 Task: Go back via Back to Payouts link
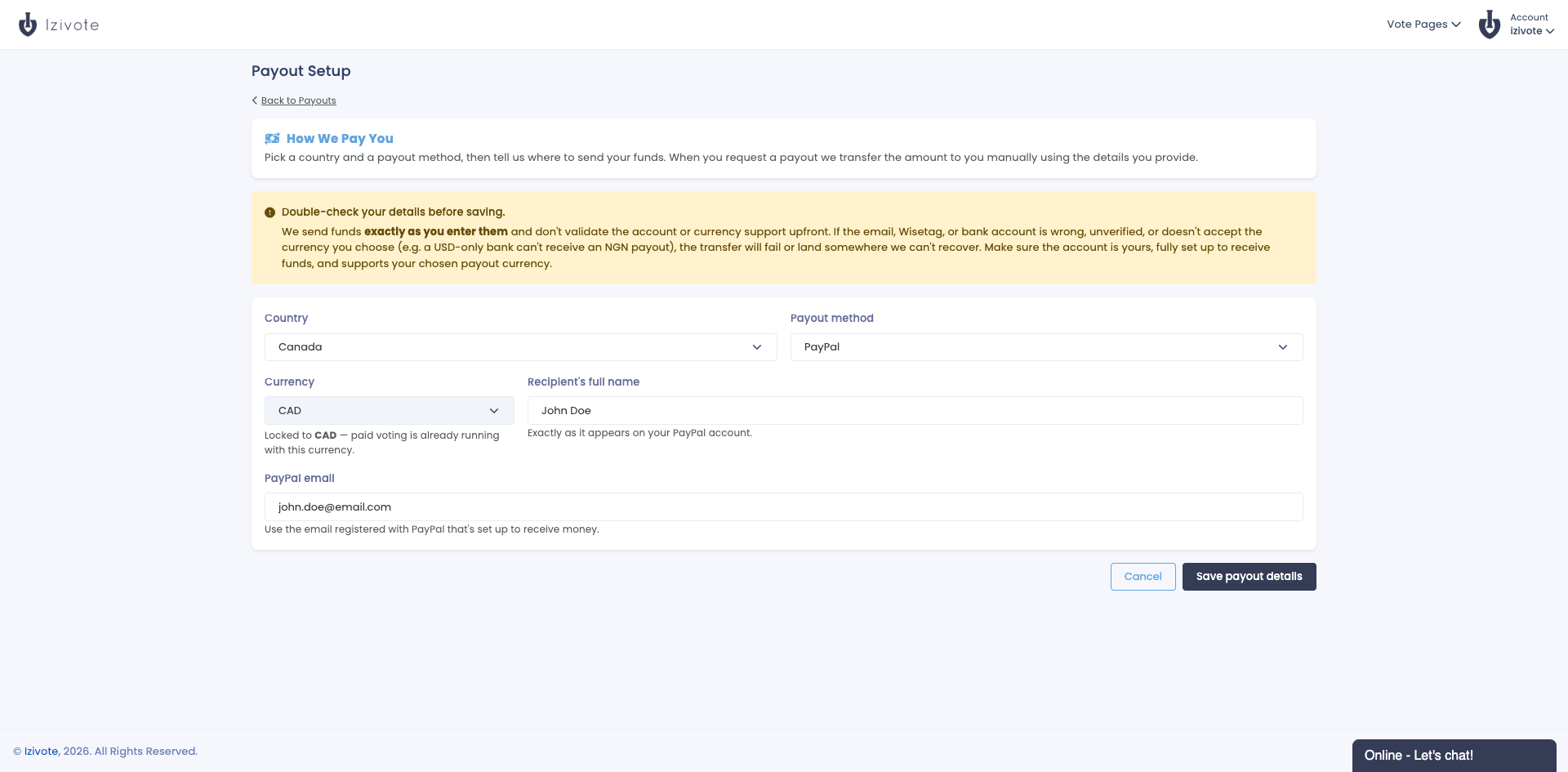298,100
